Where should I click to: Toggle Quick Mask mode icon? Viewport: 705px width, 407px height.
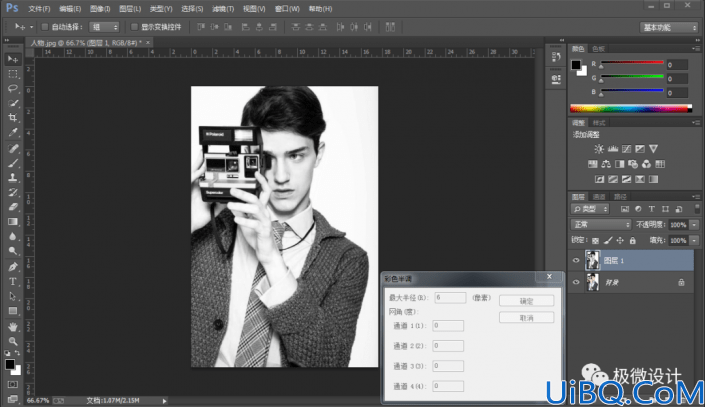click(x=13, y=385)
